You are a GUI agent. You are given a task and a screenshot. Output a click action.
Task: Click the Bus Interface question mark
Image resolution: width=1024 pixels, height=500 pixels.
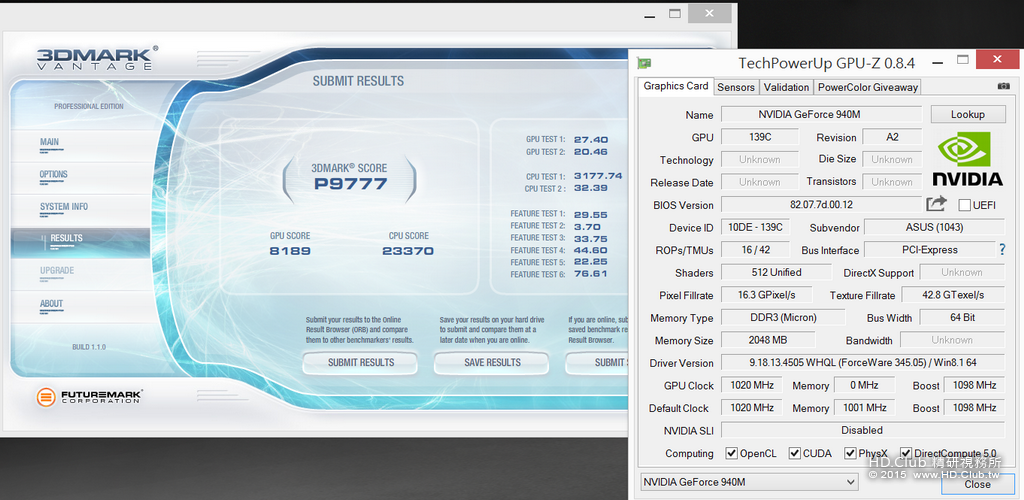coord(1002,249)
